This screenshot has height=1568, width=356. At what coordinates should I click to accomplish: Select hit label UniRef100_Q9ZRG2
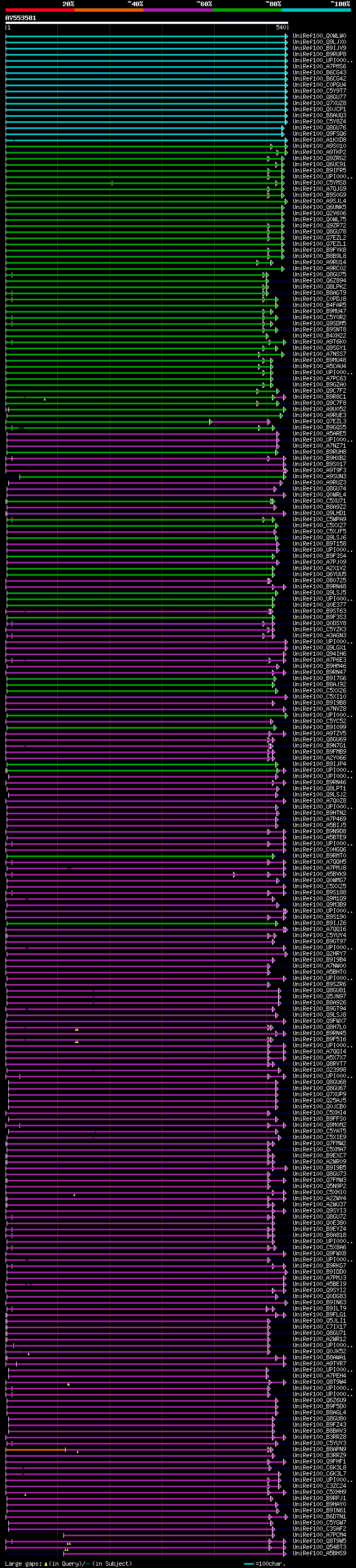[319, 159]
